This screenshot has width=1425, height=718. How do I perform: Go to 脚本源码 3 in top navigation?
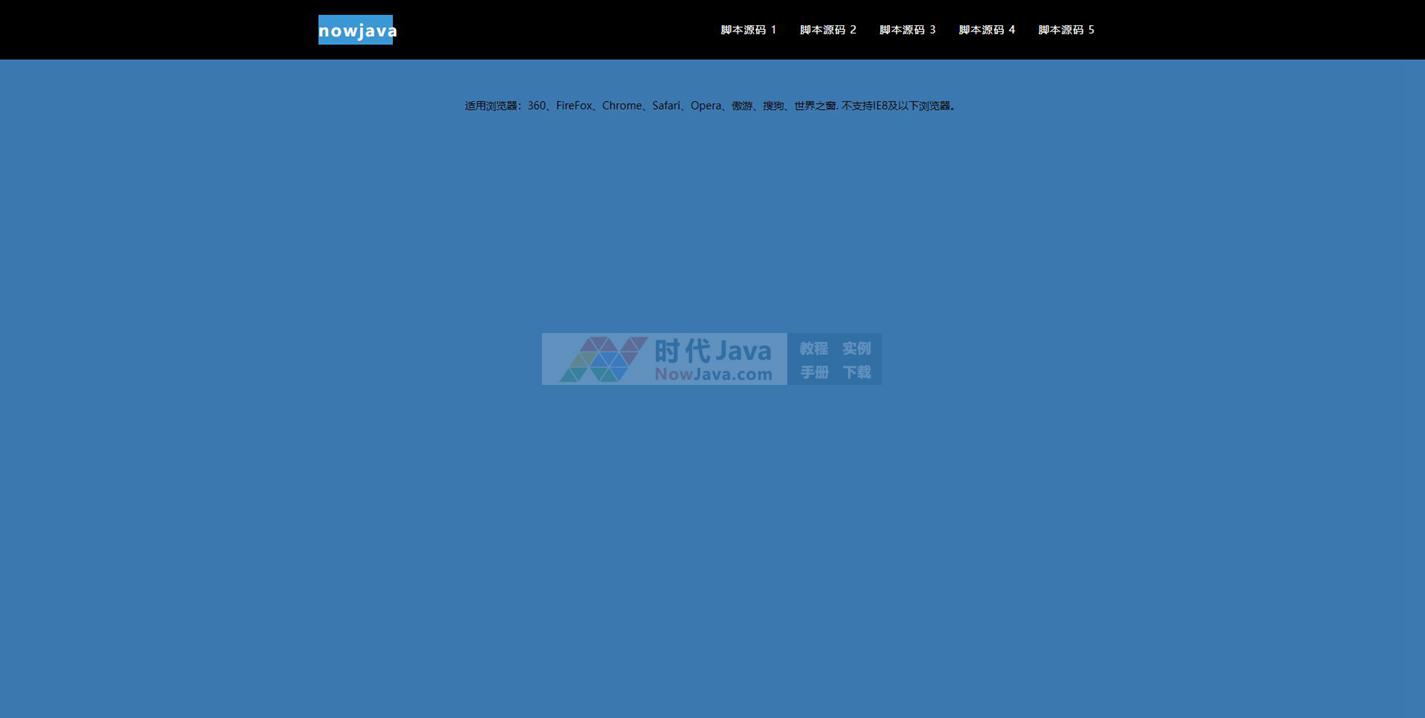[x=907, y=30]
